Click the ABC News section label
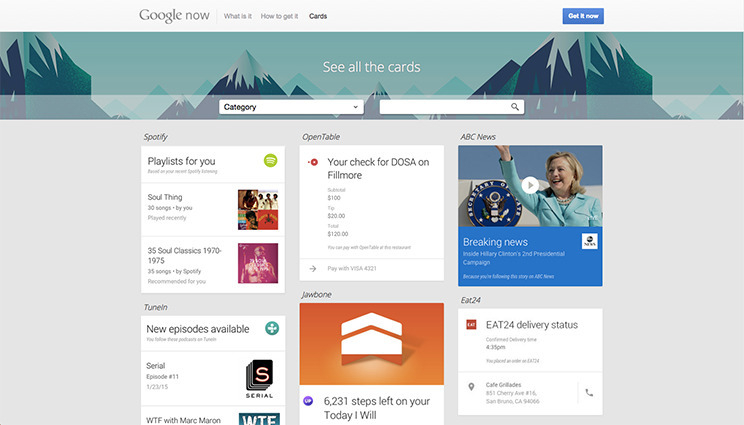Viewport: 744px width, 425px height. point(478,137)
